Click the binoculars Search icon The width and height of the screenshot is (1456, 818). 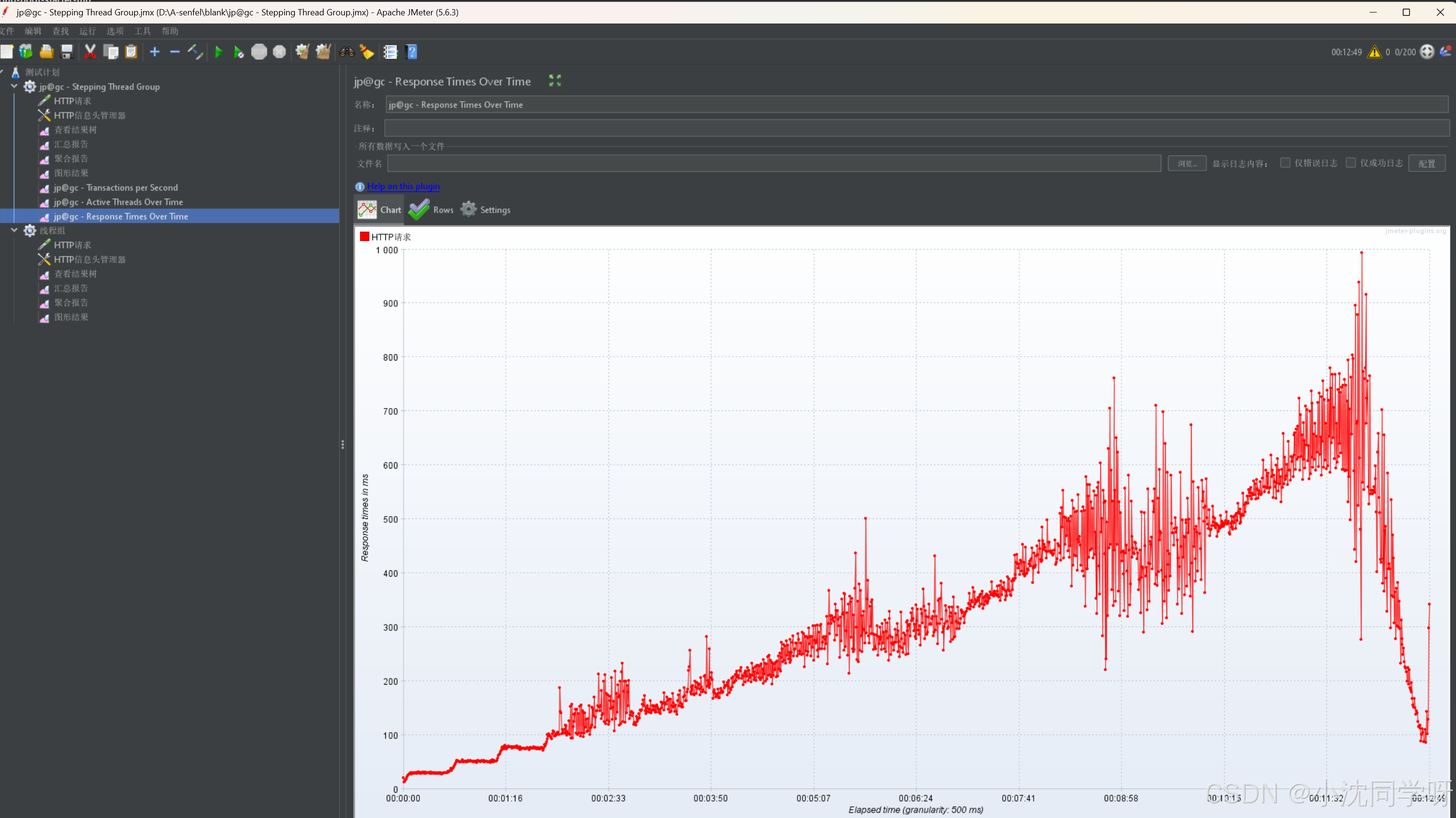(346, 52)
